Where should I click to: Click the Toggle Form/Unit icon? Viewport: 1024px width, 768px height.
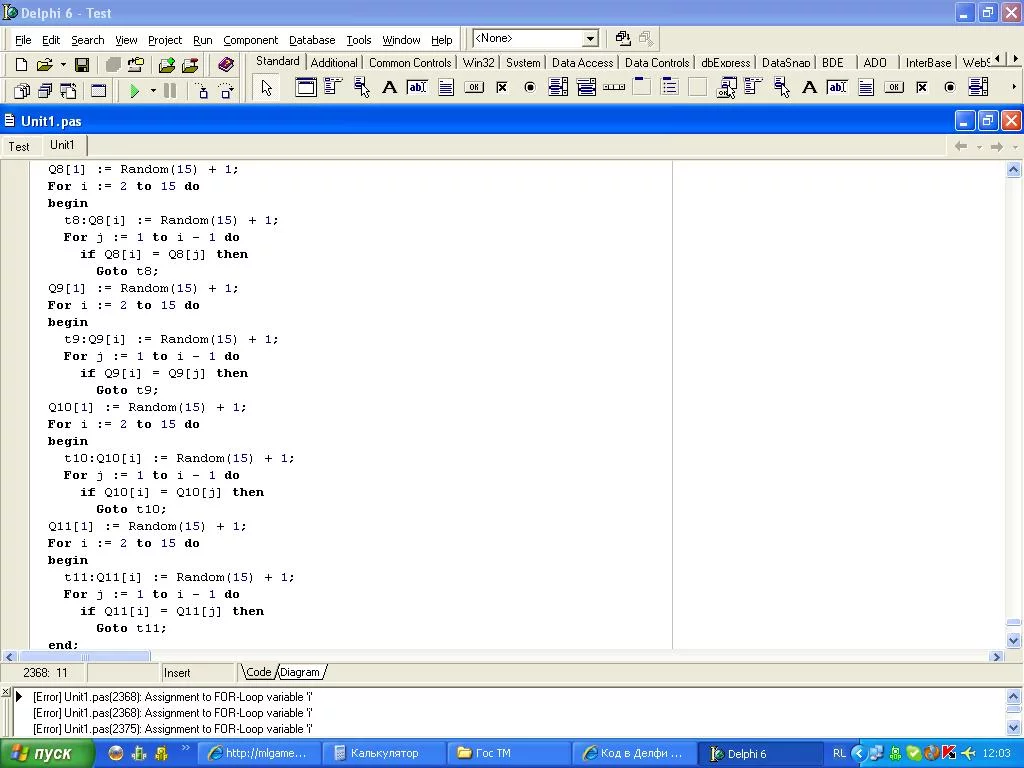(x=68, y=91)
